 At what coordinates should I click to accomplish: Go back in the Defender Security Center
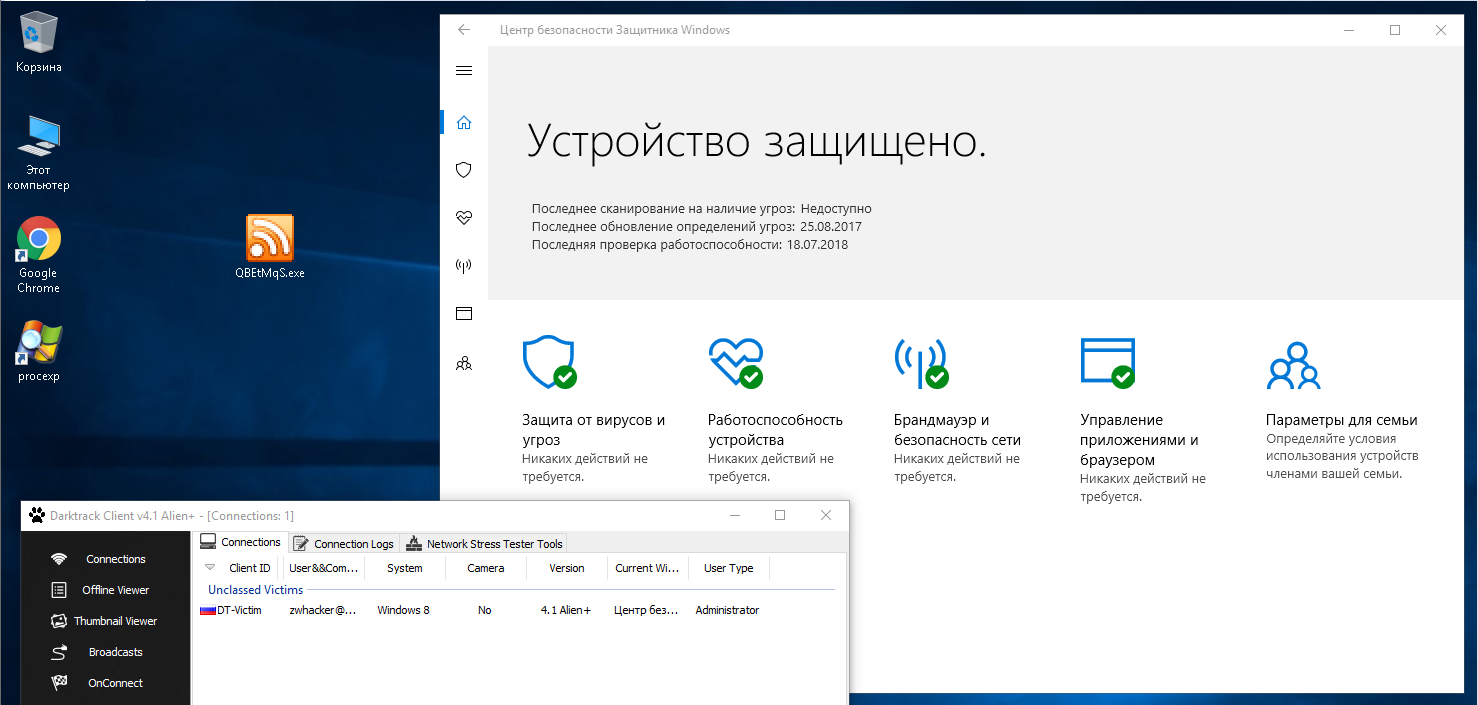(464, 30)
